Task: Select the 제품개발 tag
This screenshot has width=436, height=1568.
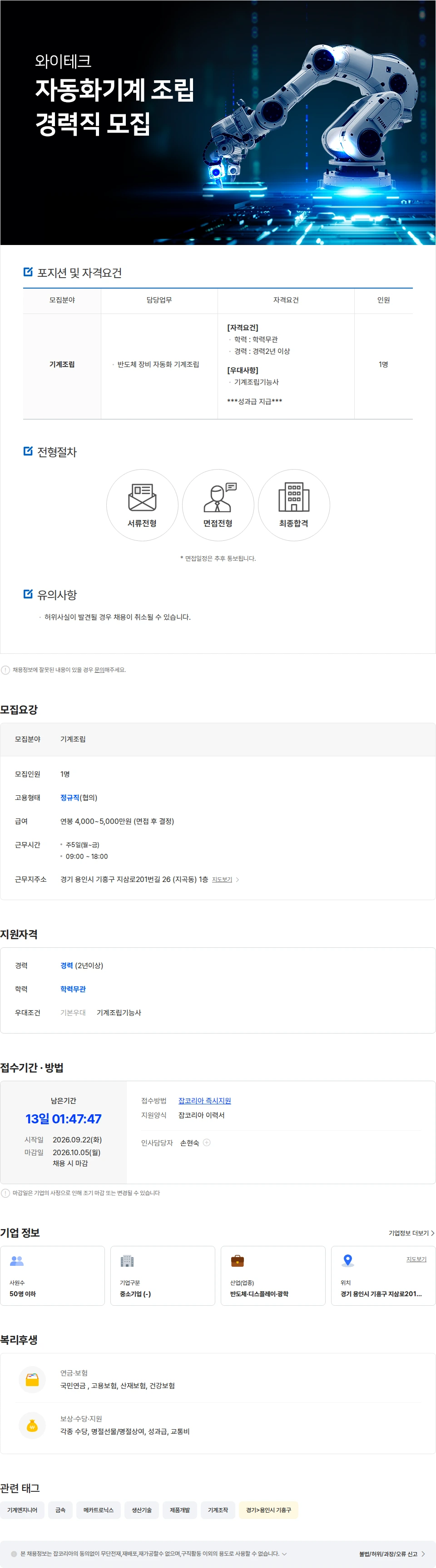Action: coord(180,1509)
